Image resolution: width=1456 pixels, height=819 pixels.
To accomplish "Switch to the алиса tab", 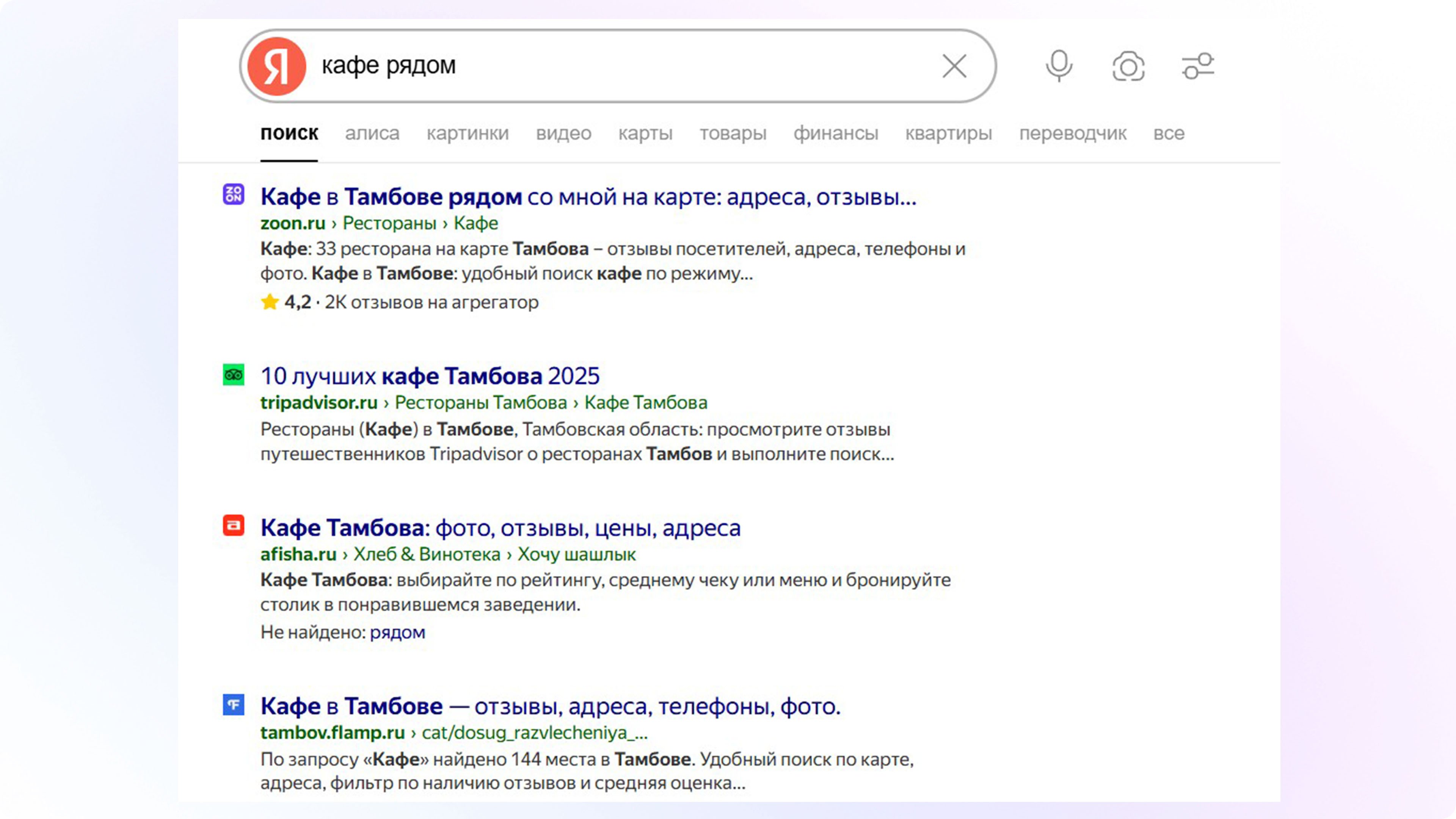I will (x=372, y=133).
